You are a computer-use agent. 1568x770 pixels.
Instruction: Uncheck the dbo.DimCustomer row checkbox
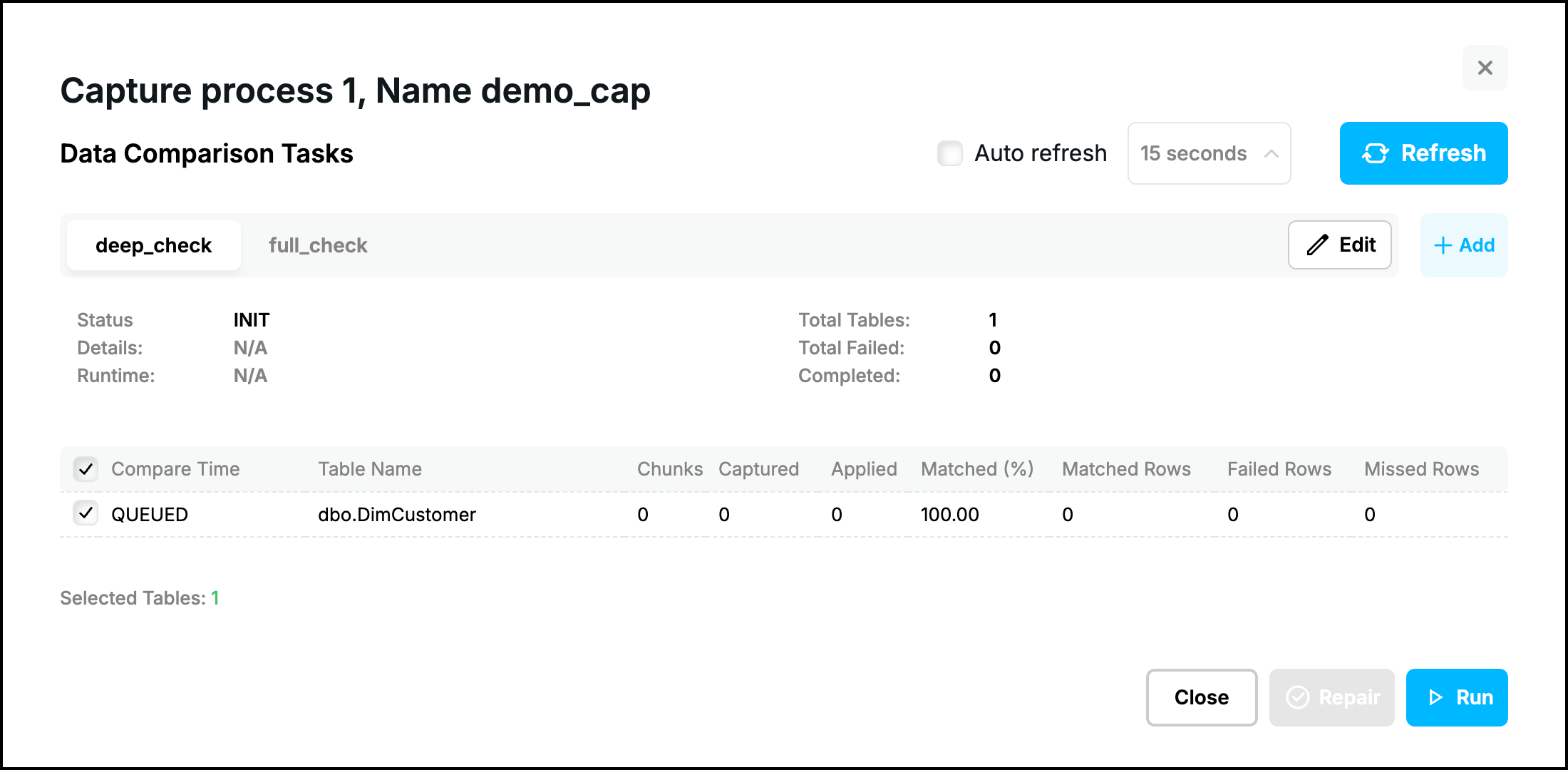[86, 514]
